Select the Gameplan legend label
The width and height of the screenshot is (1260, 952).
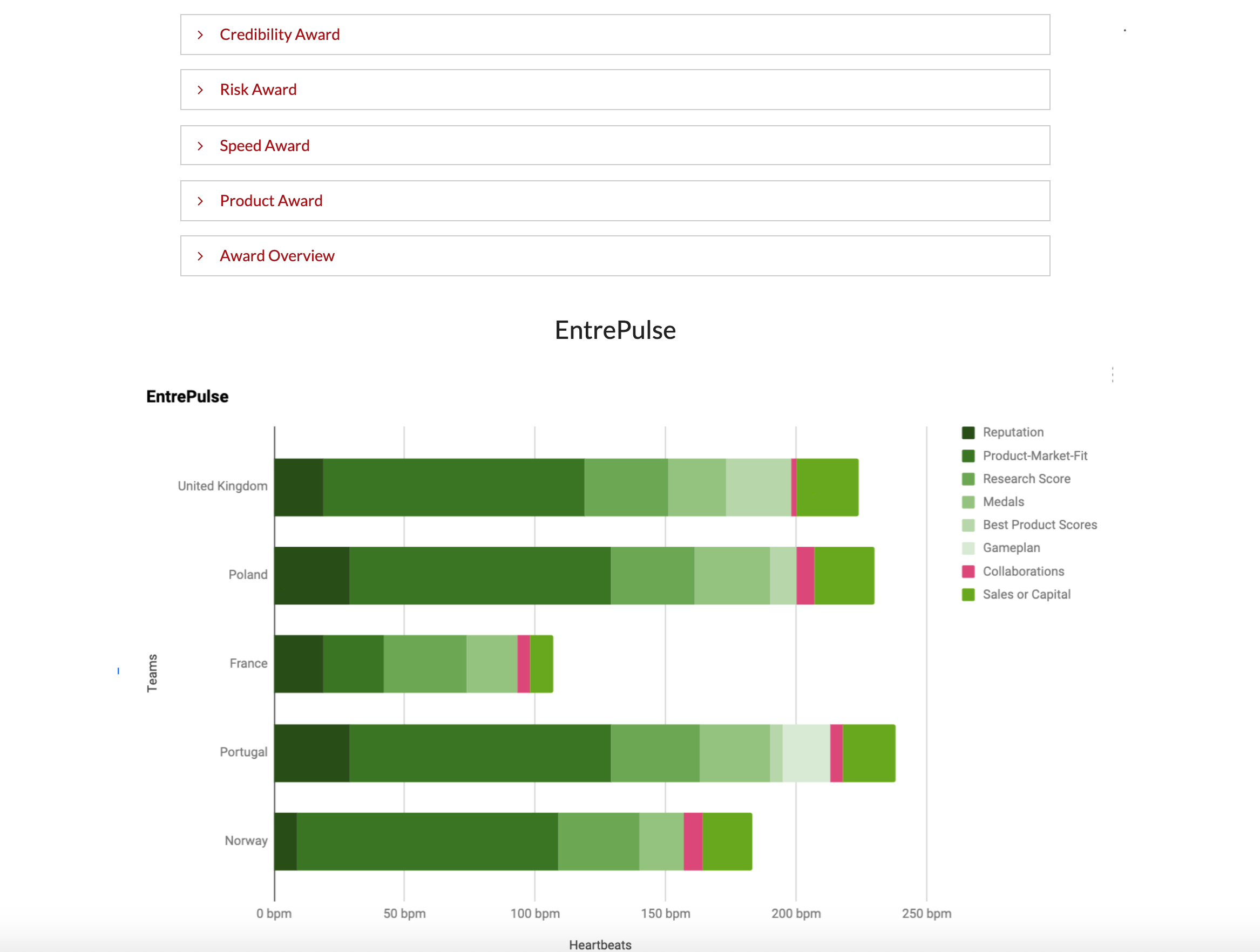[x=1012, y=548]
